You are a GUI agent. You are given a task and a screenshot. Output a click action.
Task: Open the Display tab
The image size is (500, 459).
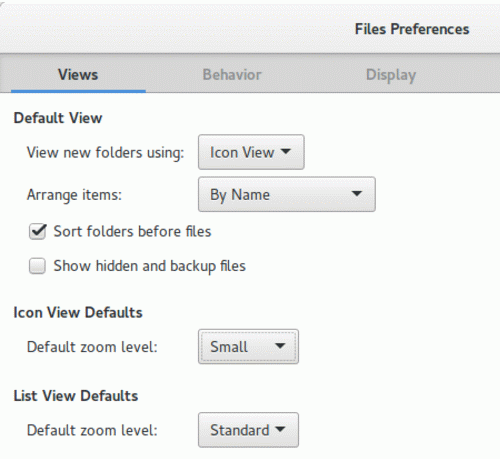[391, 75]
